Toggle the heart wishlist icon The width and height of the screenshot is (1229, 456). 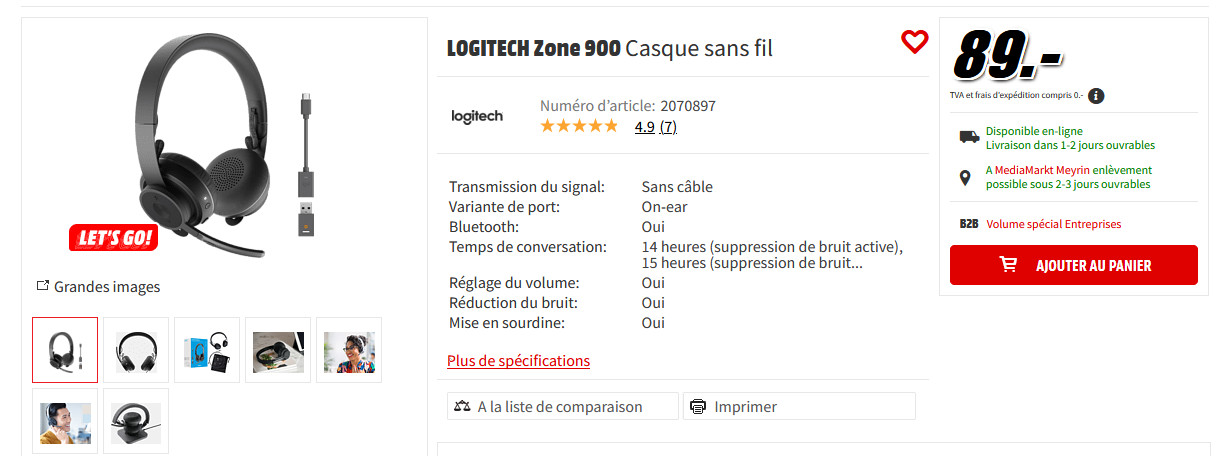coord(914,42)
